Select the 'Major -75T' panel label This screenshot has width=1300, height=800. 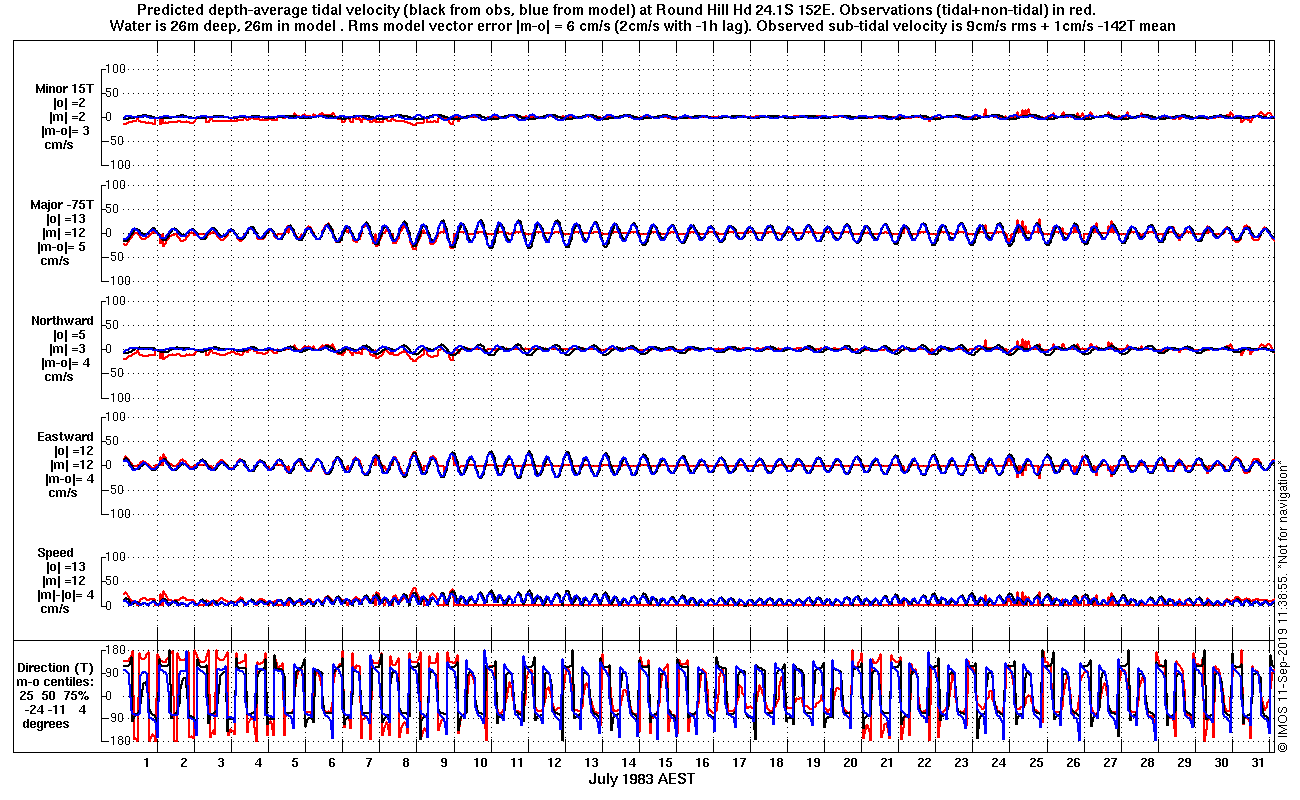point(62,205)
